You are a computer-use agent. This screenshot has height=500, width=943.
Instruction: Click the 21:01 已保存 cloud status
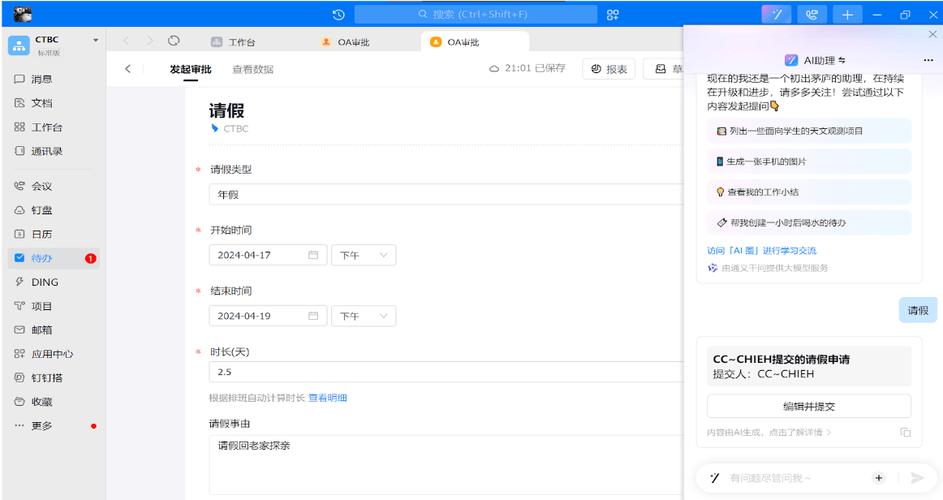click(527, 69)
